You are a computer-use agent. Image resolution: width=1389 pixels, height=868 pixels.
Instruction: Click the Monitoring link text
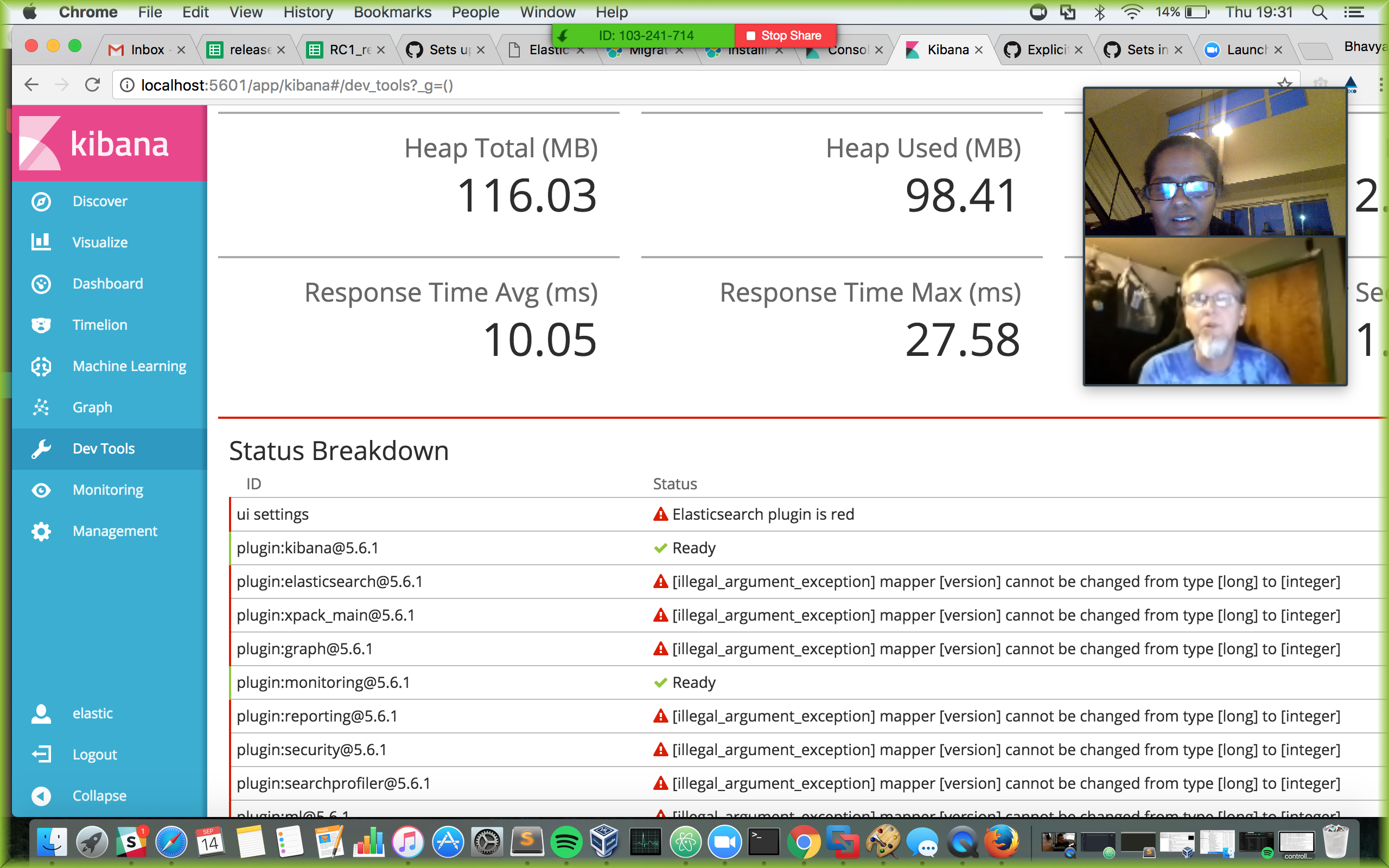coord(108,490)
